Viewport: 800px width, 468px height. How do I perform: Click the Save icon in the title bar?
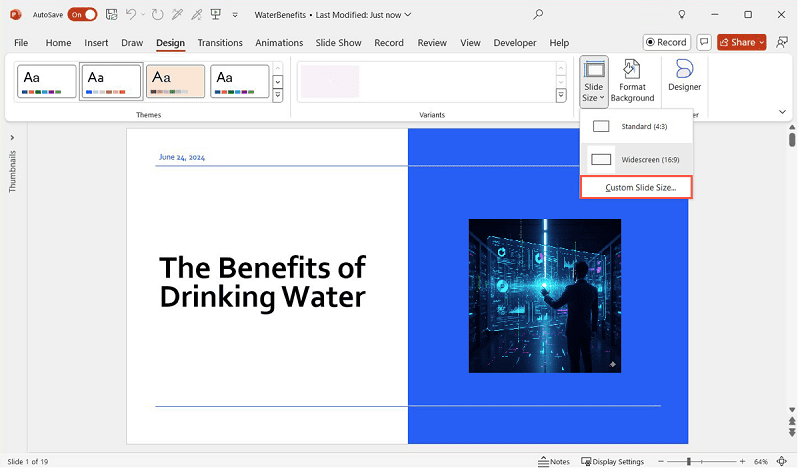point(111,15)
